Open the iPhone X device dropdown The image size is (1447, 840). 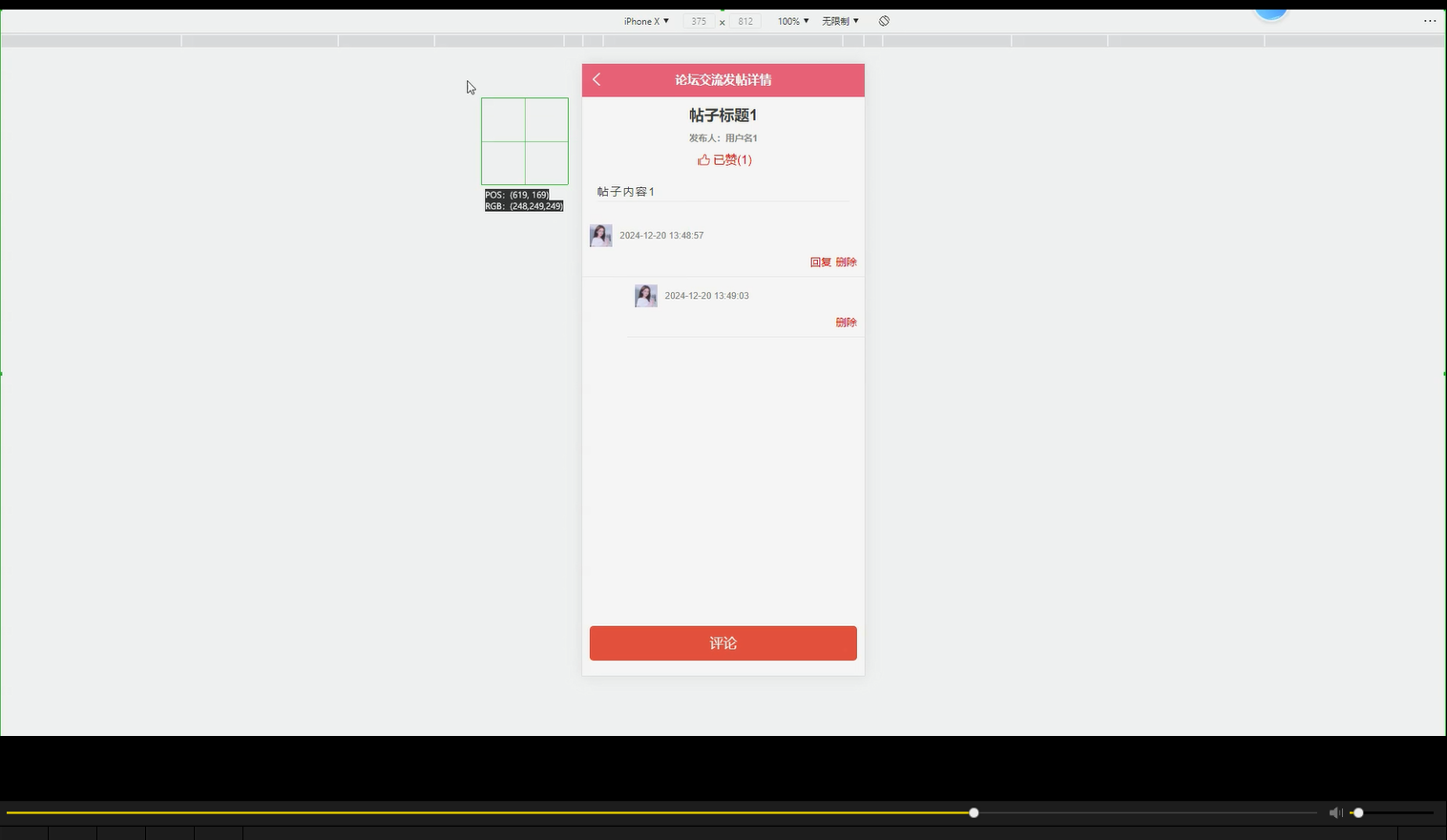[x=646, y=21]
